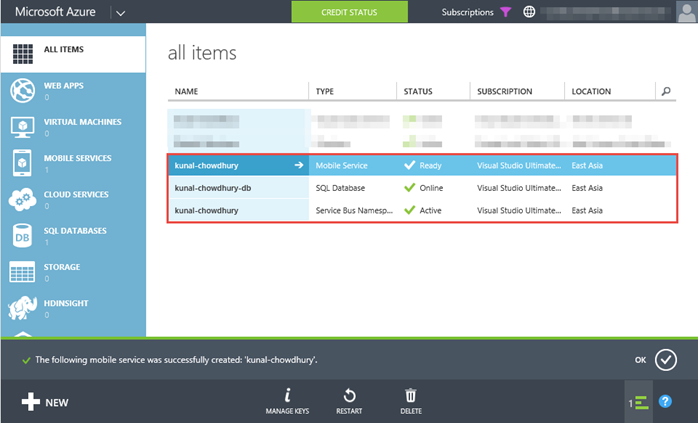Select the Cloud Services gears icon
This screenshot has width=698, height=423.
(22, 199)
